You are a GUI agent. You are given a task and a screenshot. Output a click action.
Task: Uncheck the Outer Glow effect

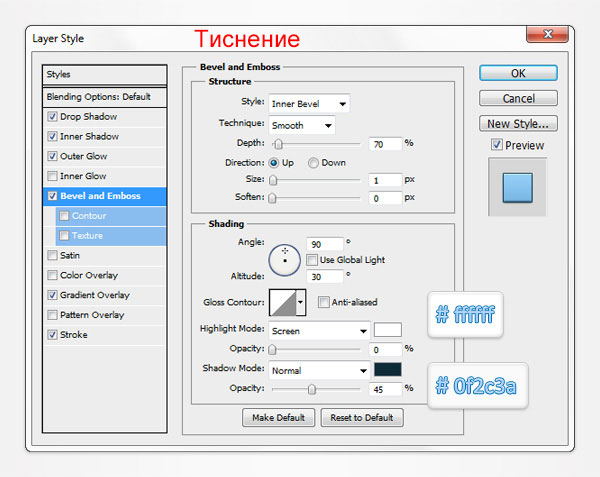pos(52,156)
